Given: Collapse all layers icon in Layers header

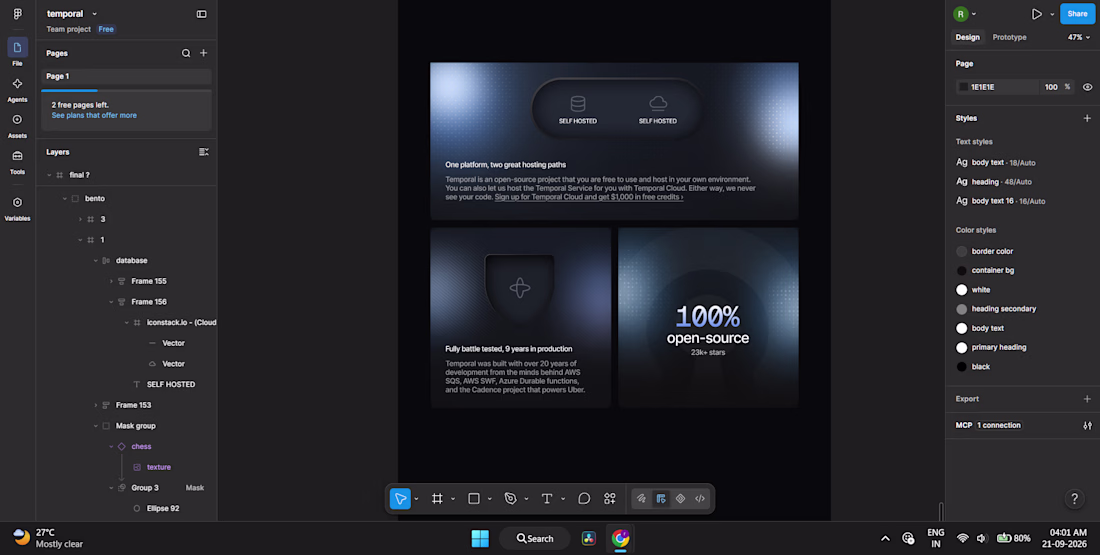Looking at the screenshot, I should (x=203, y=152).
